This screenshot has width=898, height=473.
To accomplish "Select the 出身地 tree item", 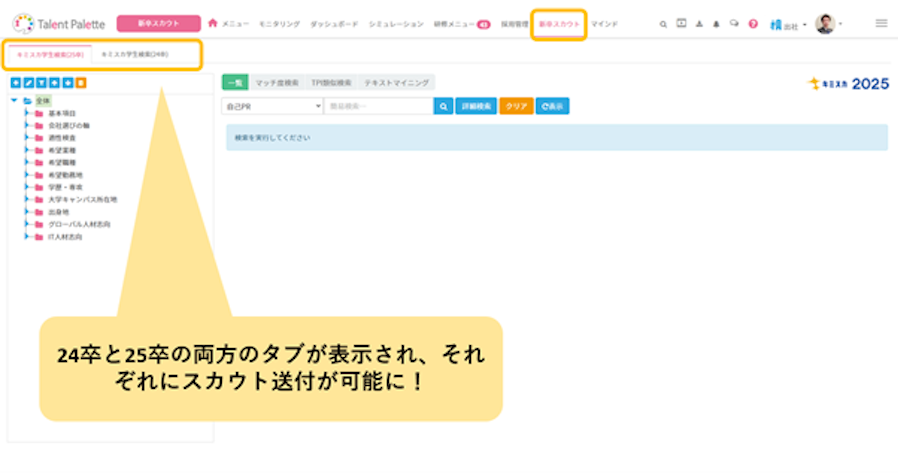I will tap(58, 212).
